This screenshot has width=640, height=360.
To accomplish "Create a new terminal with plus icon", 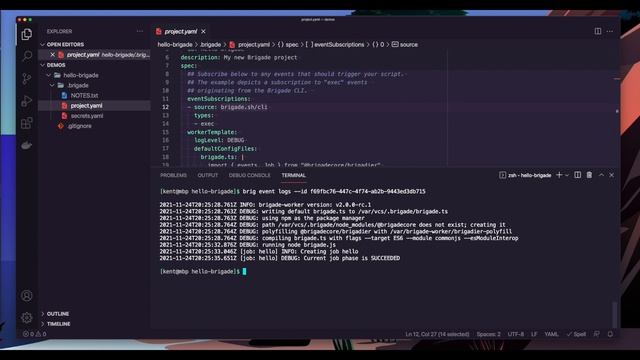I will click(559, 175).
